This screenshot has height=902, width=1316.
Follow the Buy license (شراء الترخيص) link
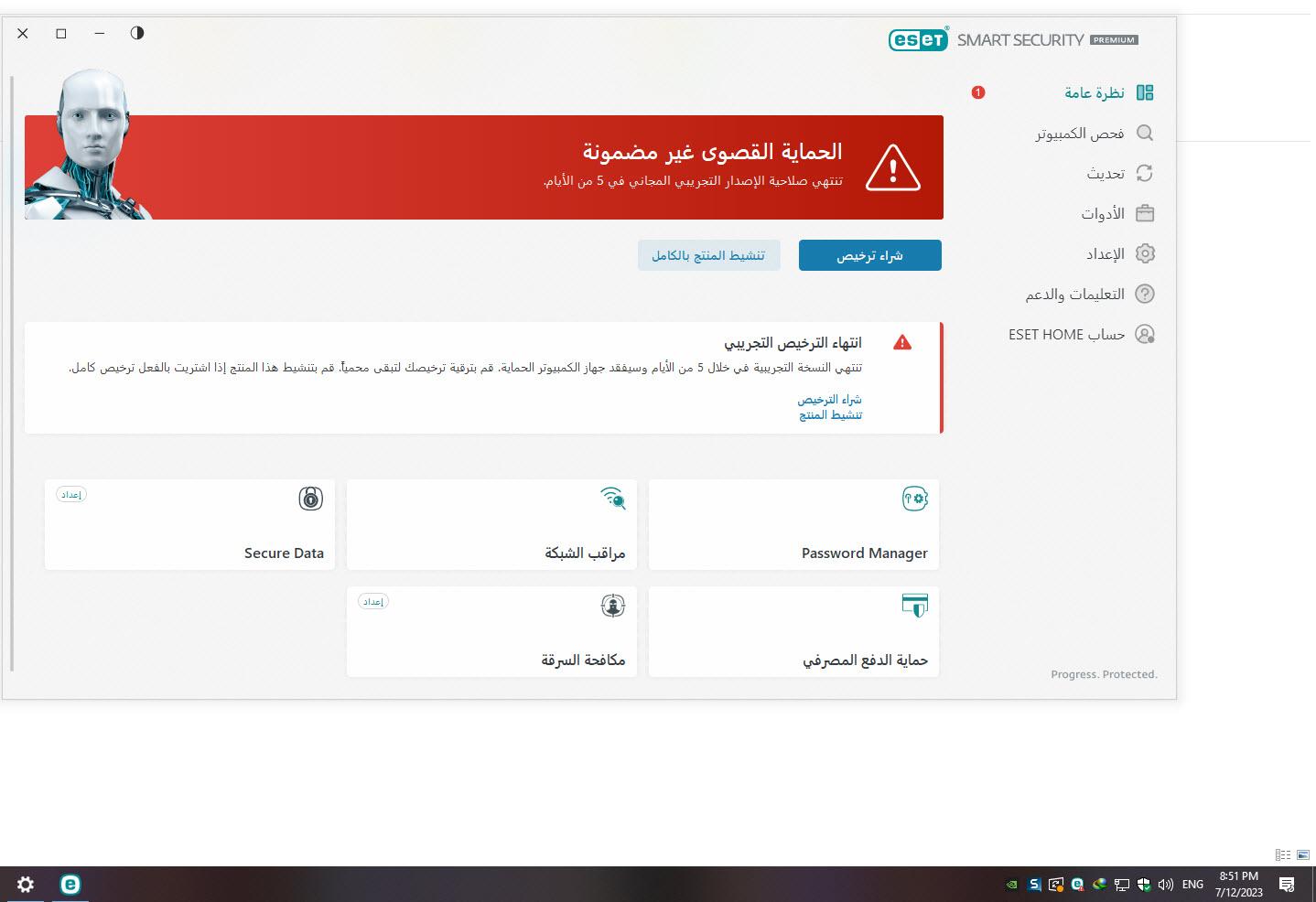point(829,400)
